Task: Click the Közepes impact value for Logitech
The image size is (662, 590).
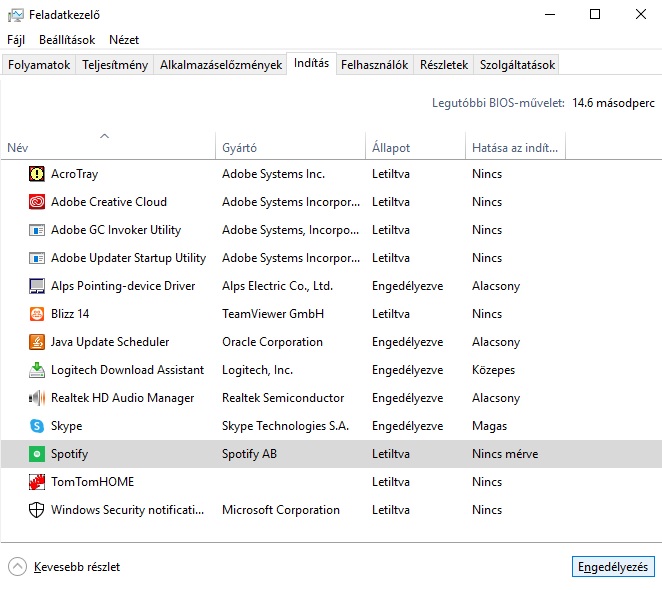Action: 494,370
